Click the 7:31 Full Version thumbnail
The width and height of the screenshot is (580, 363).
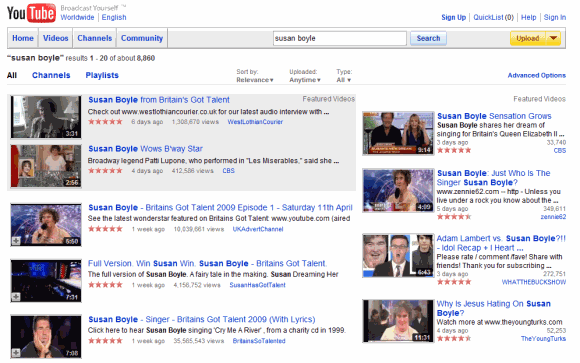pyautogui.click(x=46, y=280)
